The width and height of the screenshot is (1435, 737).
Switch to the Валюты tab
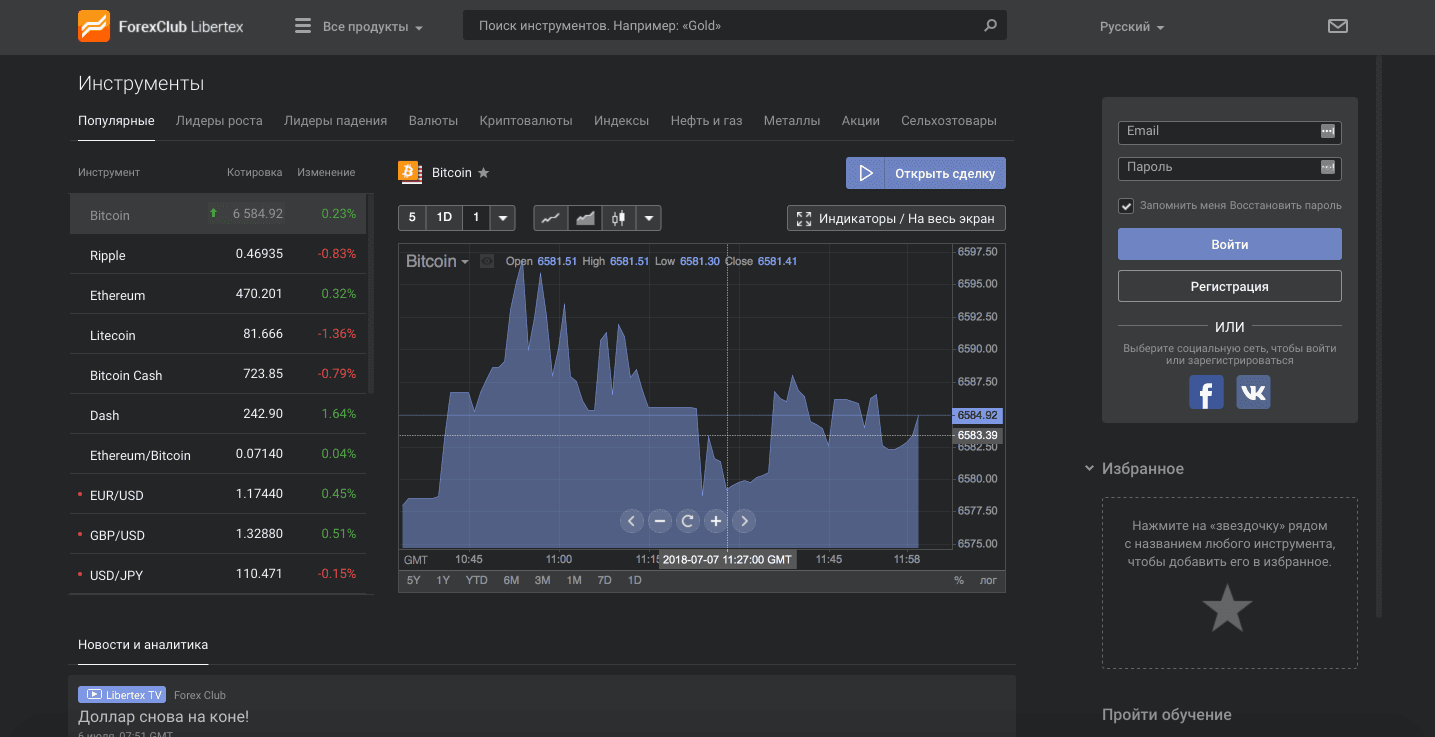(433, 120)
